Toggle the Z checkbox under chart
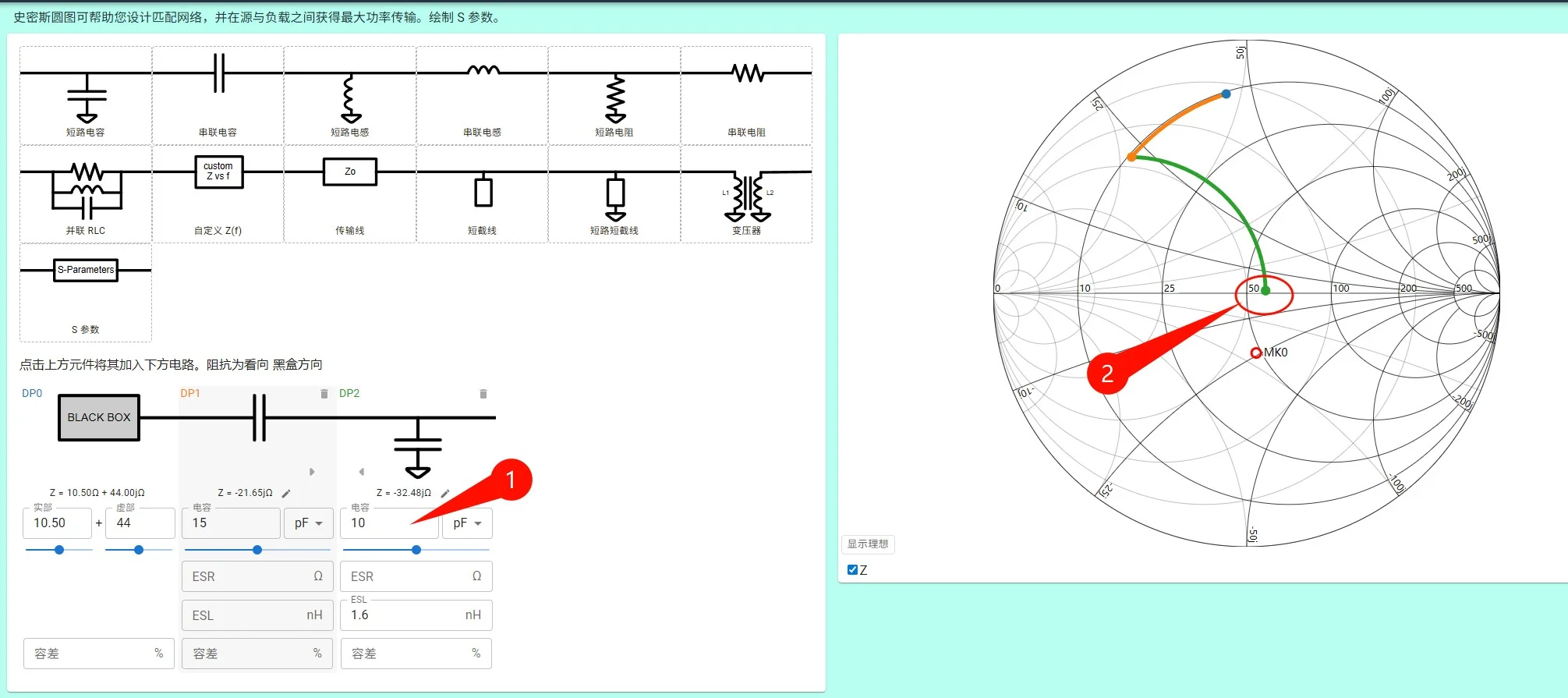 click(x=852, y=570)
